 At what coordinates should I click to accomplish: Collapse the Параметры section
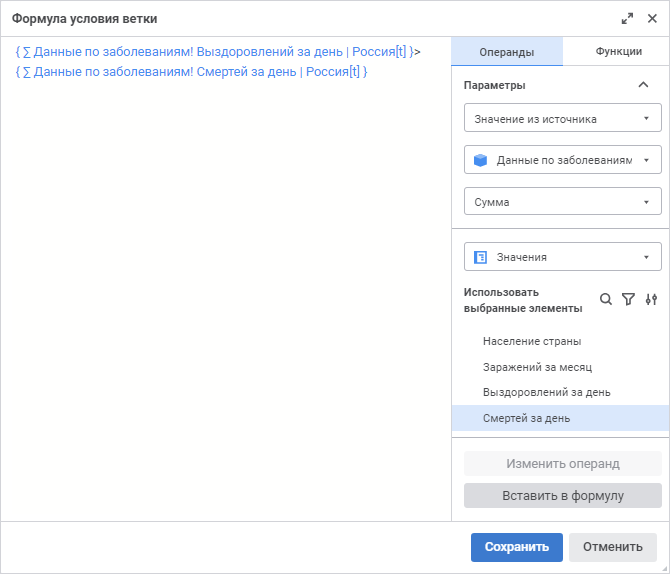click(643, 85)
